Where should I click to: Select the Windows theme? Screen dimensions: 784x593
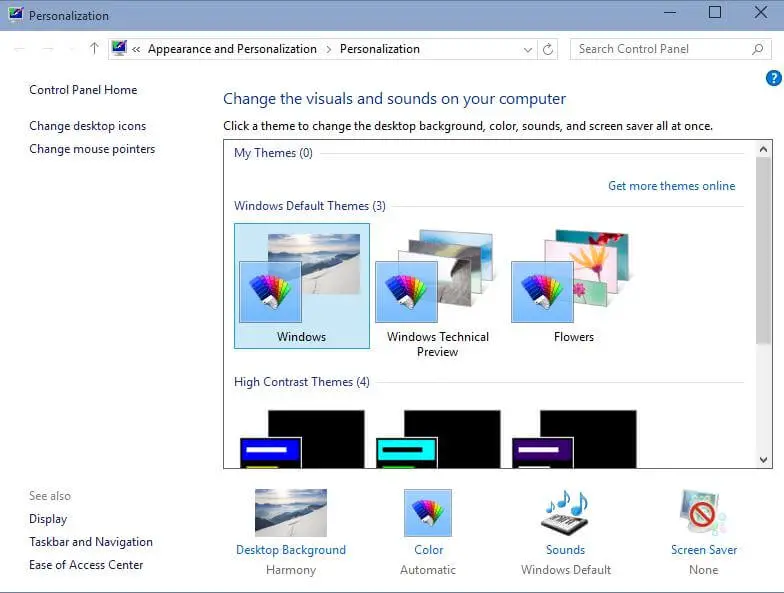coord(302,286)
